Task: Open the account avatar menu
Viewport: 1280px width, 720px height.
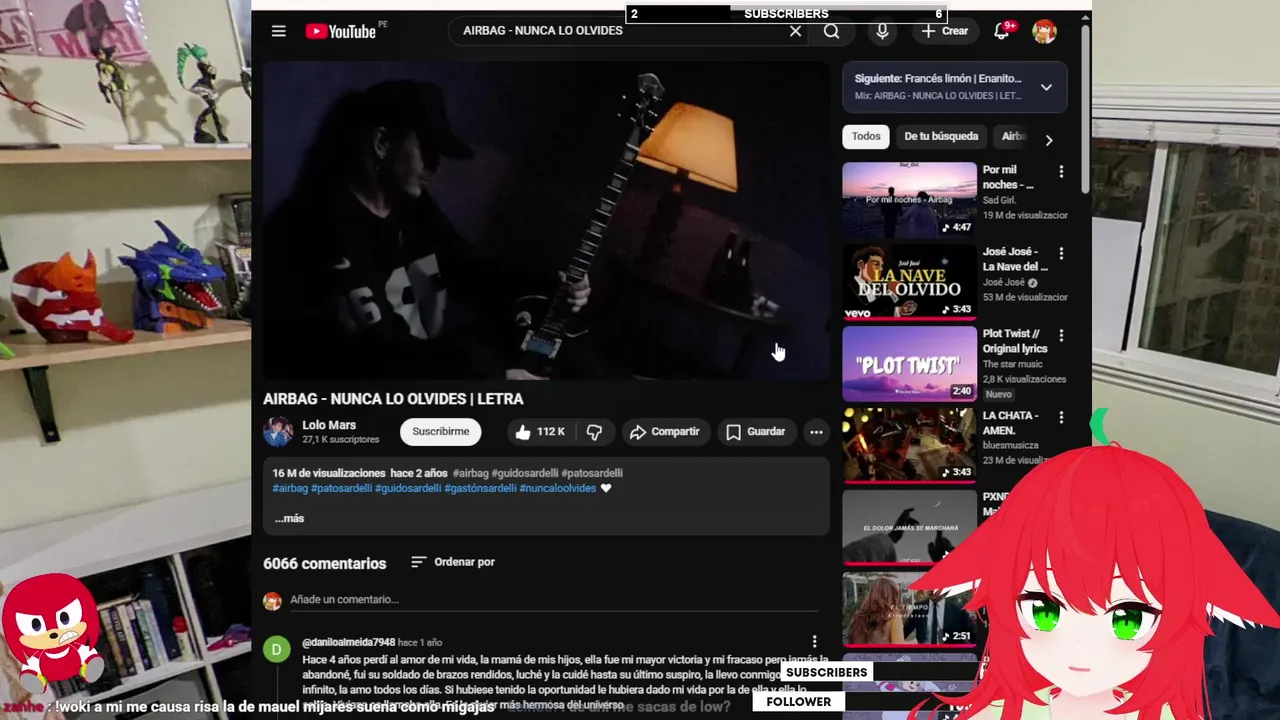Action: pyautogui.click(x=1044, y=31)
